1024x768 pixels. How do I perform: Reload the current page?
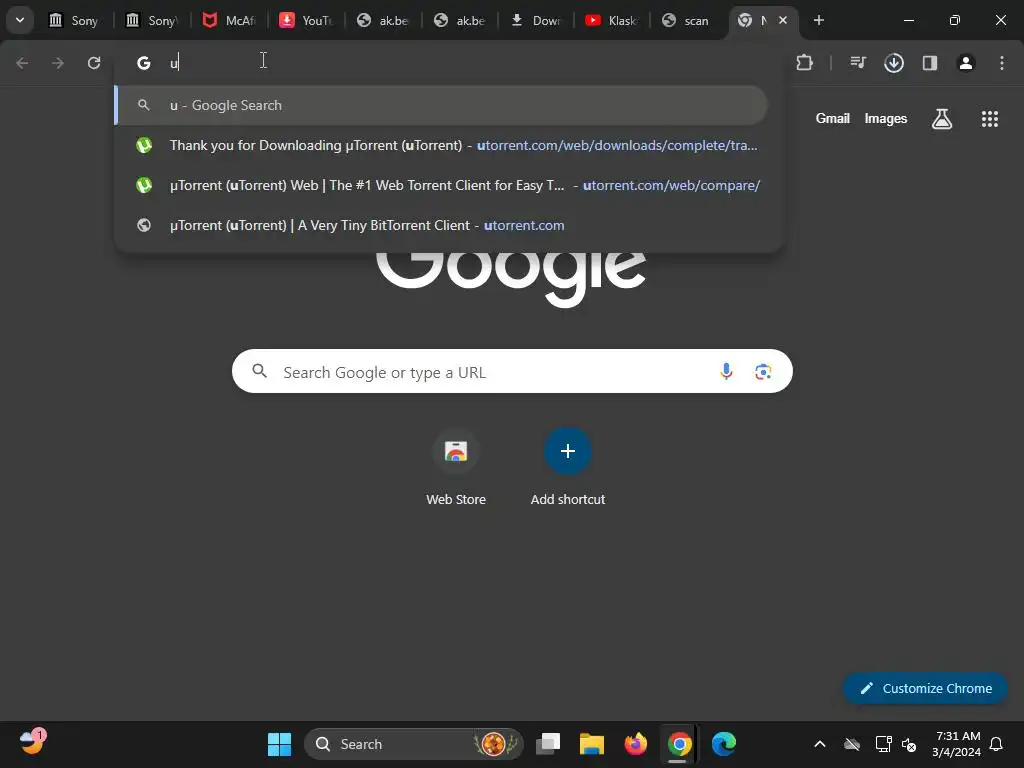(94, 63)
